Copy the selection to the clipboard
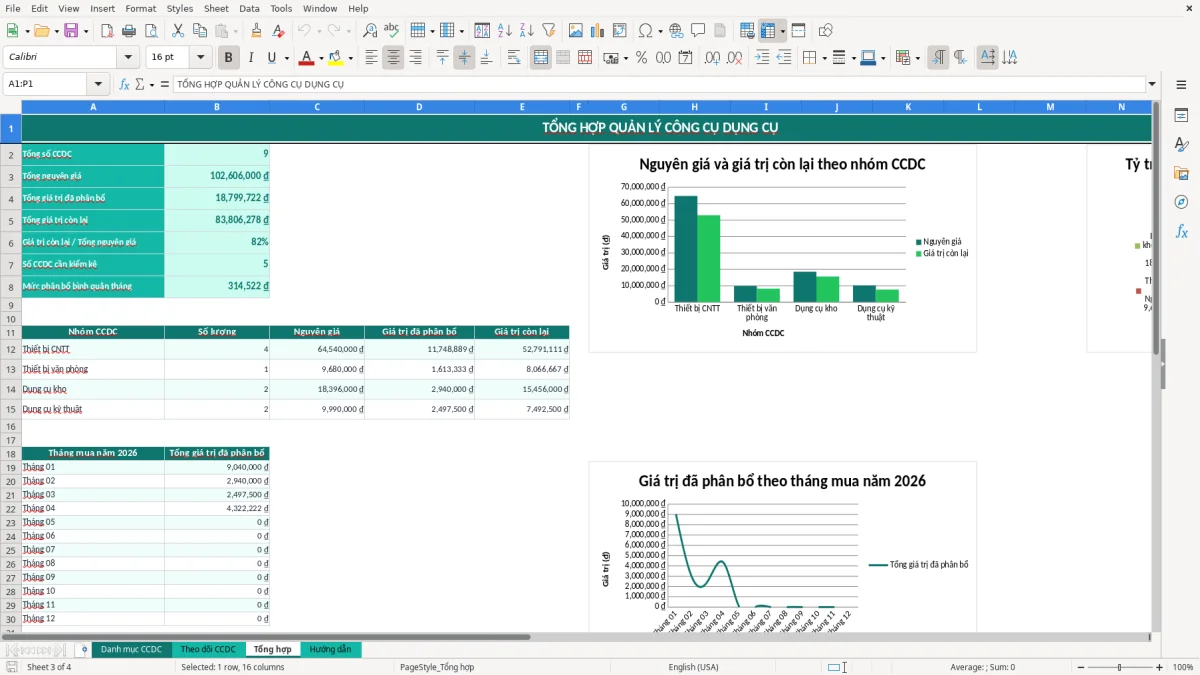1200x675 pixels. pyautogui.click(x=200, y=31)
